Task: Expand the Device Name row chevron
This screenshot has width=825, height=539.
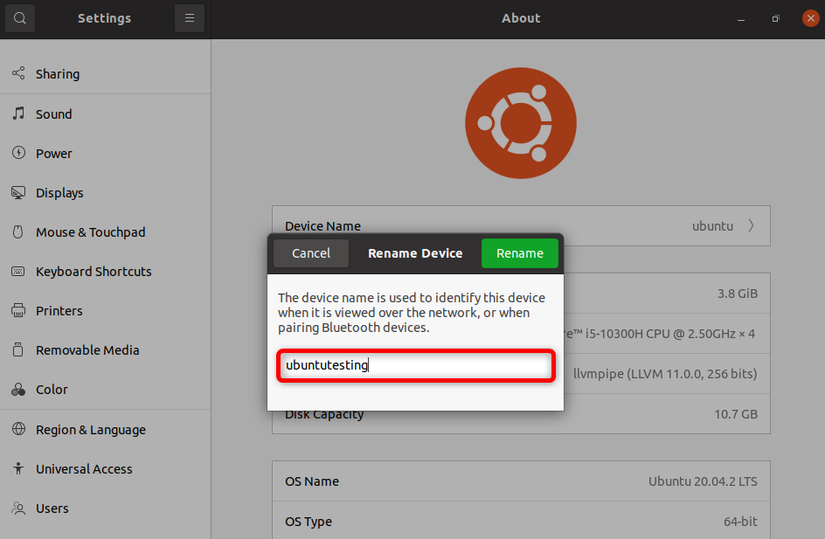Action: click(751, 226)
